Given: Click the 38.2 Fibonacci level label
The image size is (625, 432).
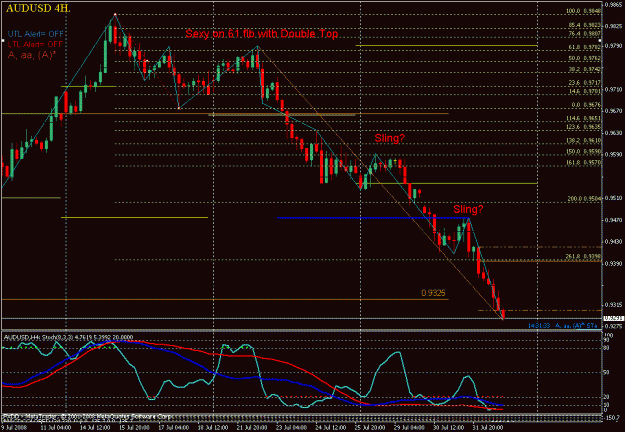Looking at the screenshot, I should [584, 69].
